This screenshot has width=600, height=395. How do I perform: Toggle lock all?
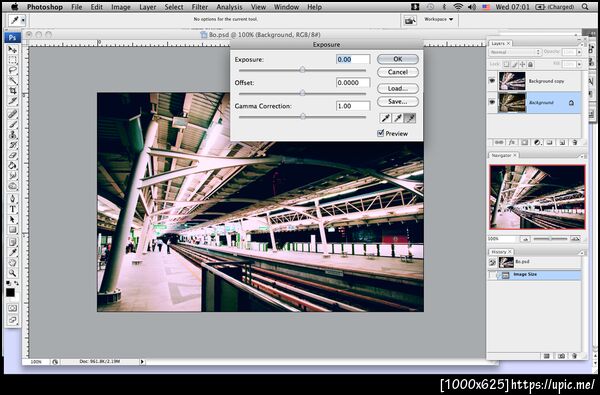click(x=531, y=65)
